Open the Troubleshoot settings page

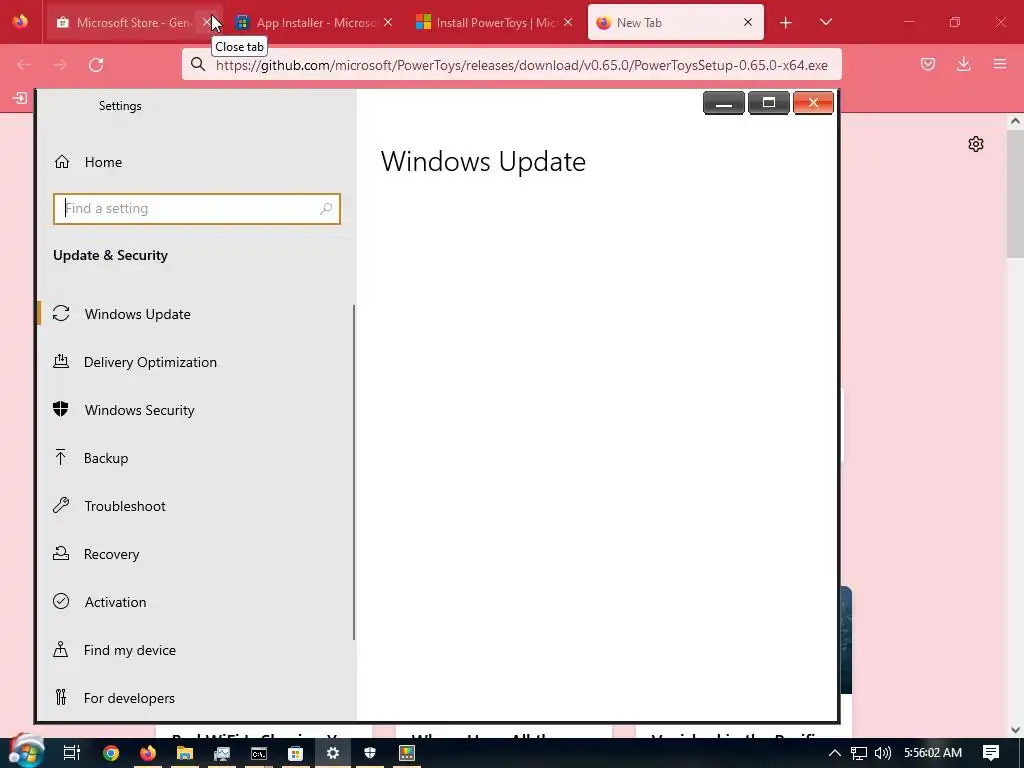point(196,506)
